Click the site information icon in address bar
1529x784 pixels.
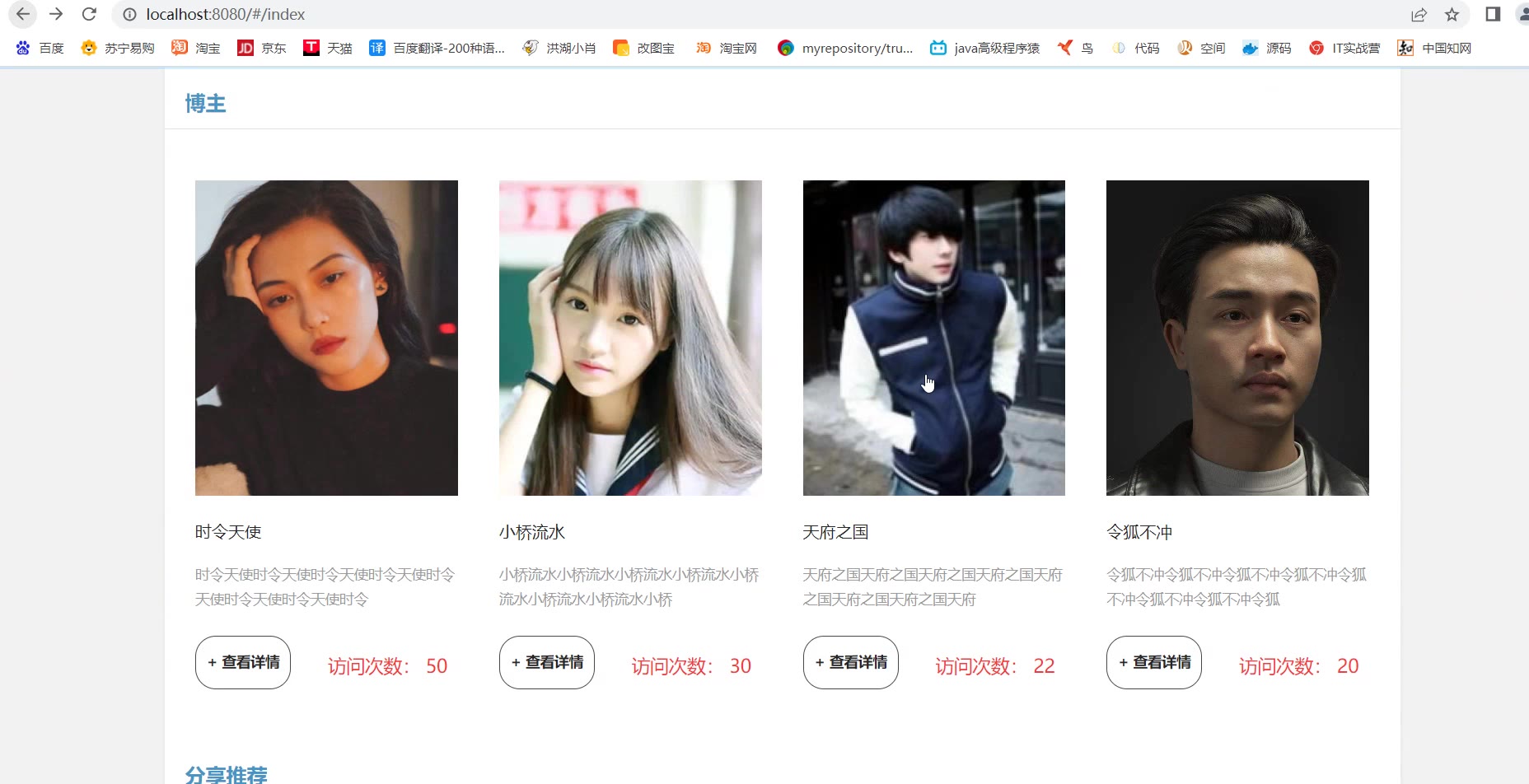129,14
